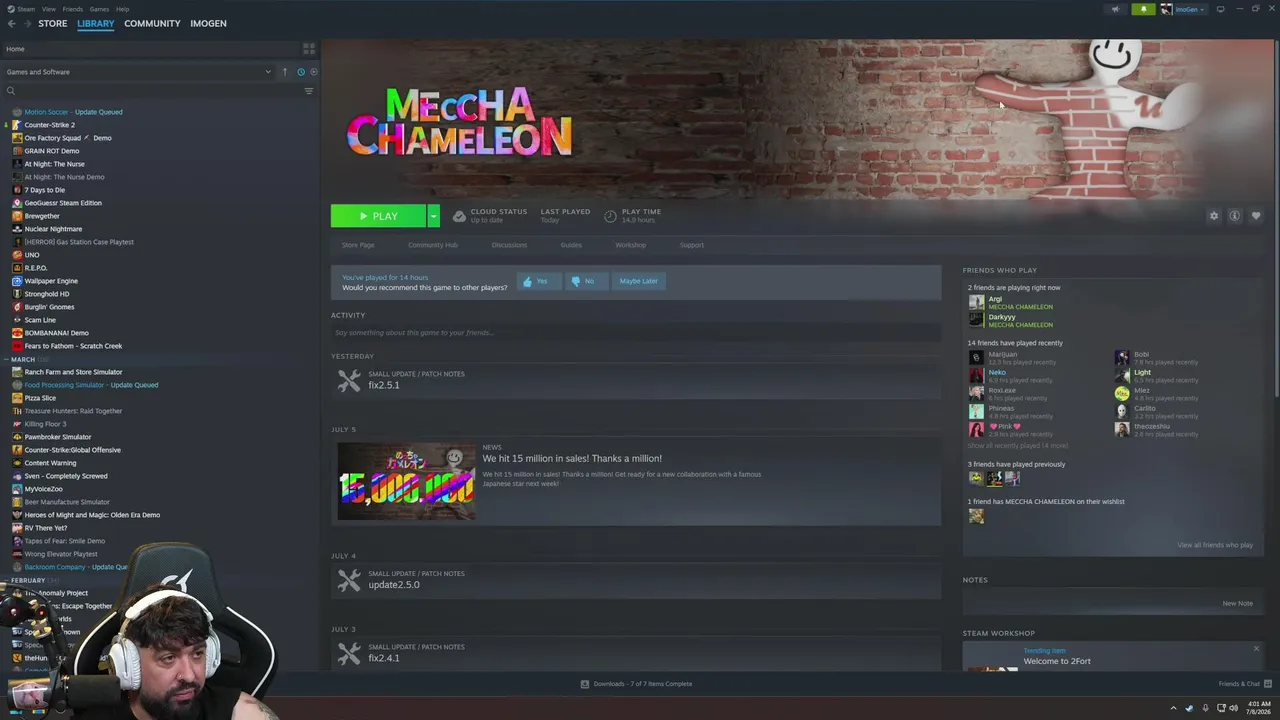Click the activity status input field
The width and height of the screenshot is (1280, 720).
click(636, 332)
